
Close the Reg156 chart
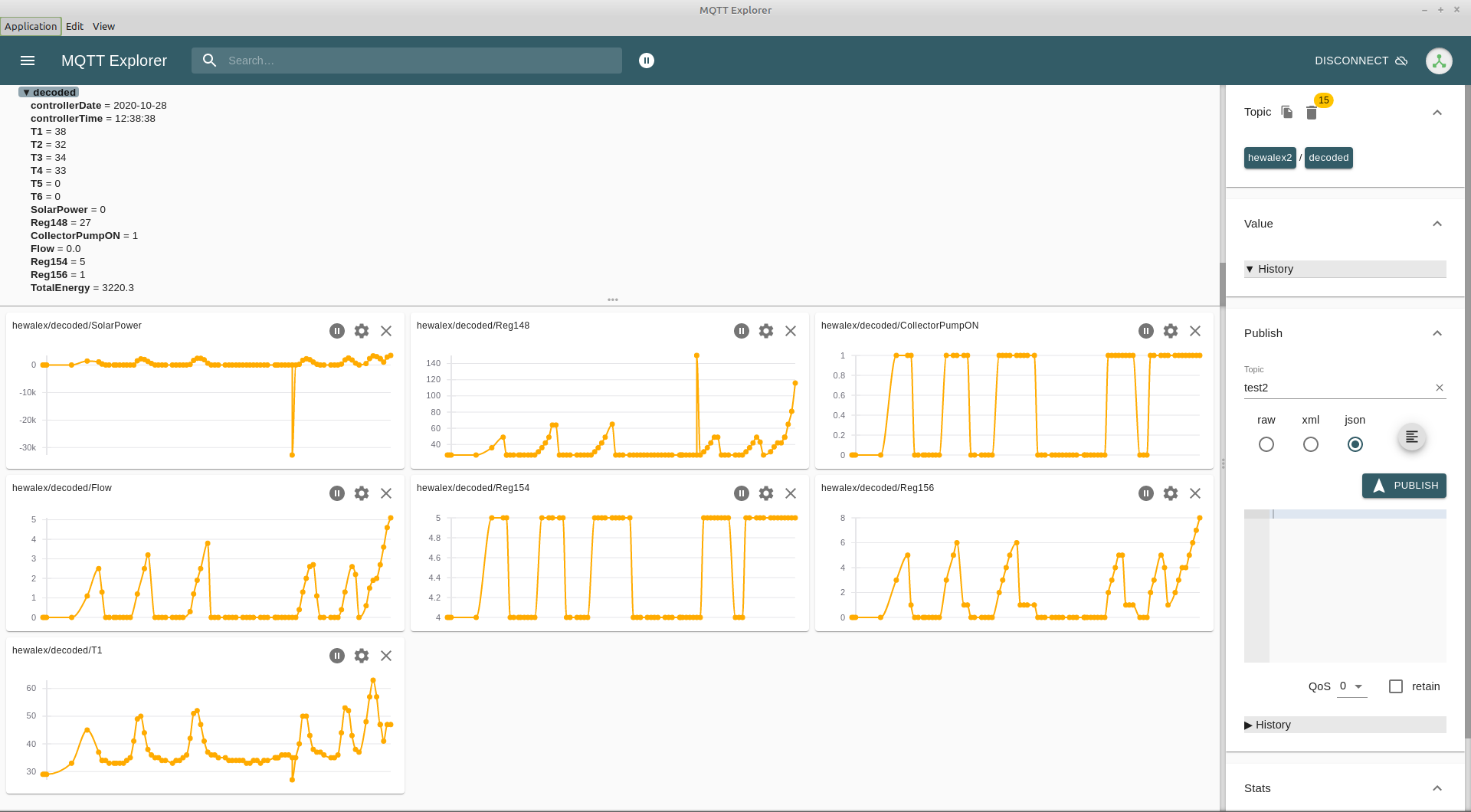[1195, 493]
